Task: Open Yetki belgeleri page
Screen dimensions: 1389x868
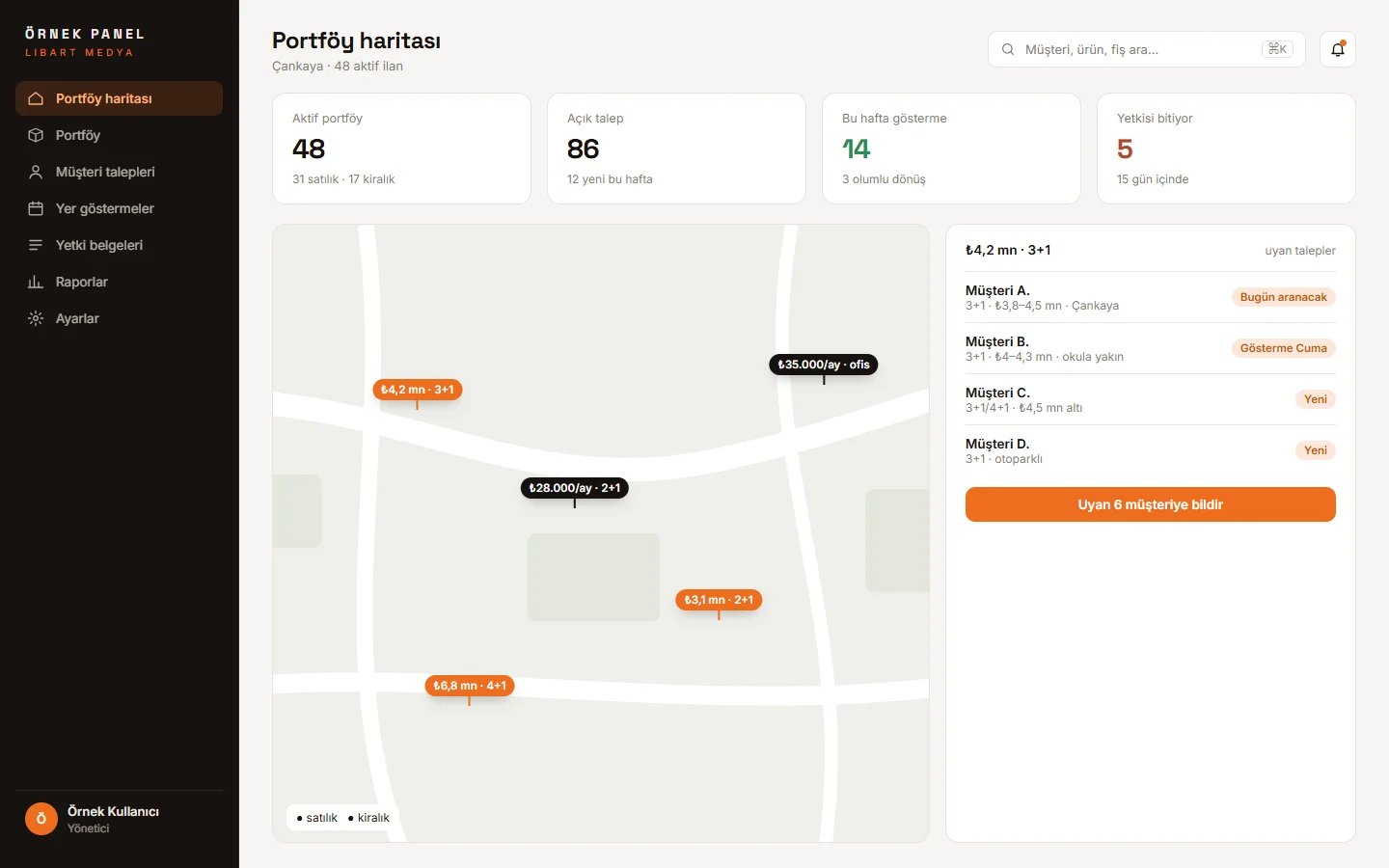Action: 120,245
